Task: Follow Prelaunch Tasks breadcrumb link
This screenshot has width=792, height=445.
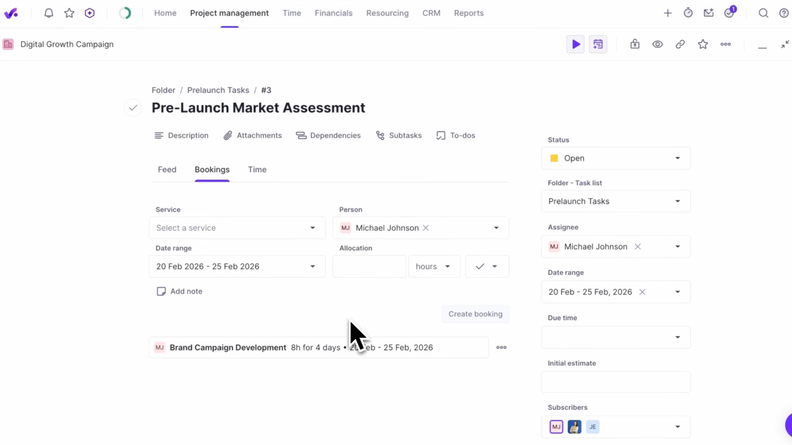Action: click(x=218, y=90)
